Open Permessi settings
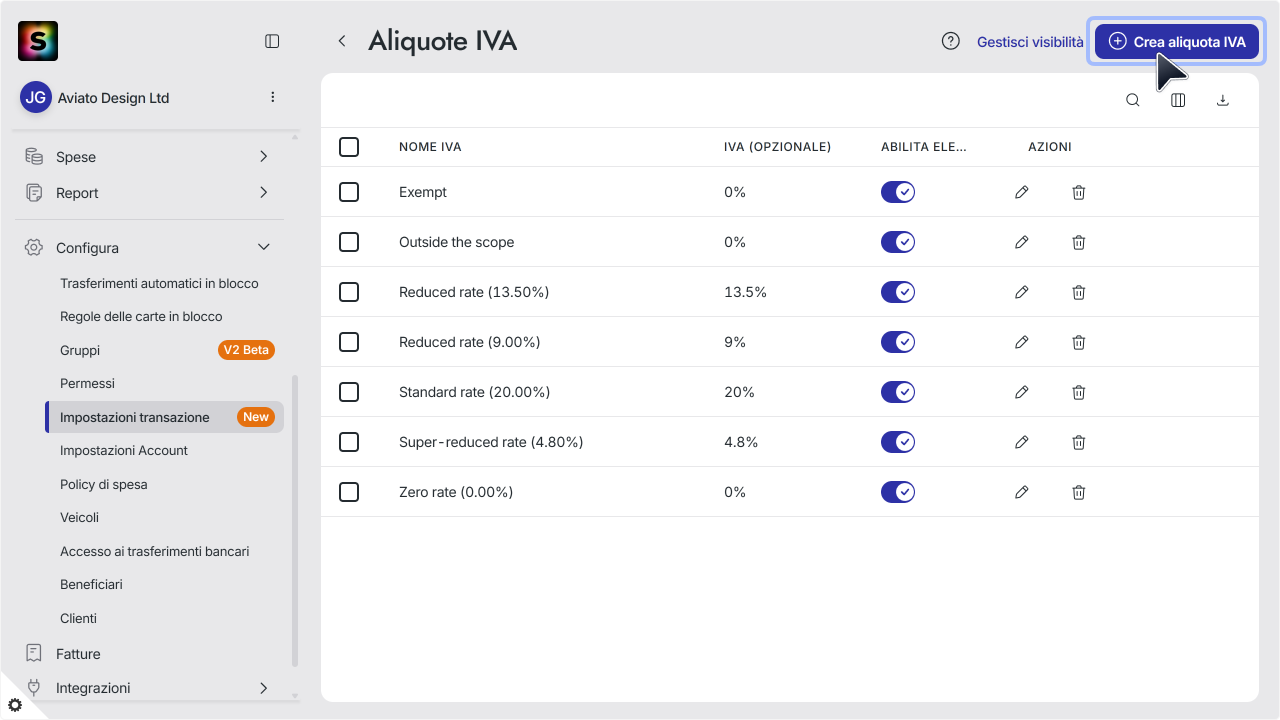 [87, 384]
